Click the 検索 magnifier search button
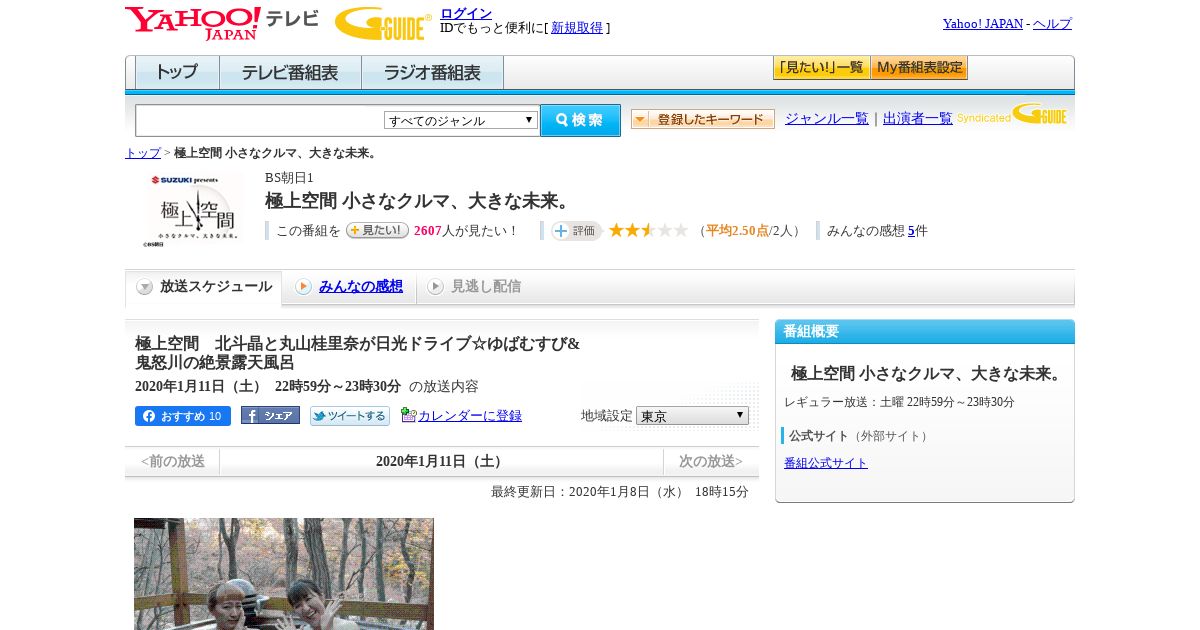1200x630 pixels. [580, 120]
